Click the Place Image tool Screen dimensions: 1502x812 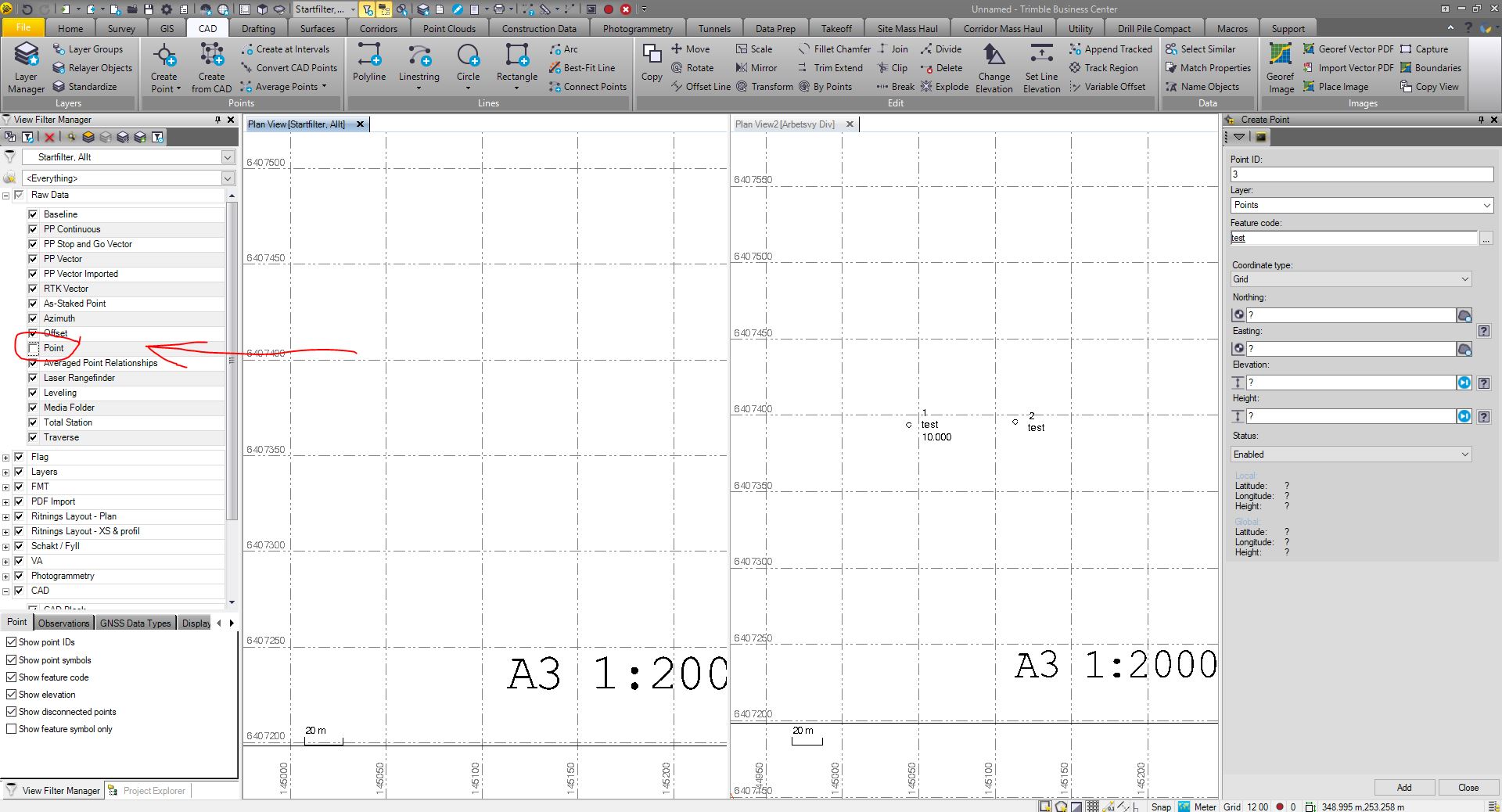(x=1335, y=87)
